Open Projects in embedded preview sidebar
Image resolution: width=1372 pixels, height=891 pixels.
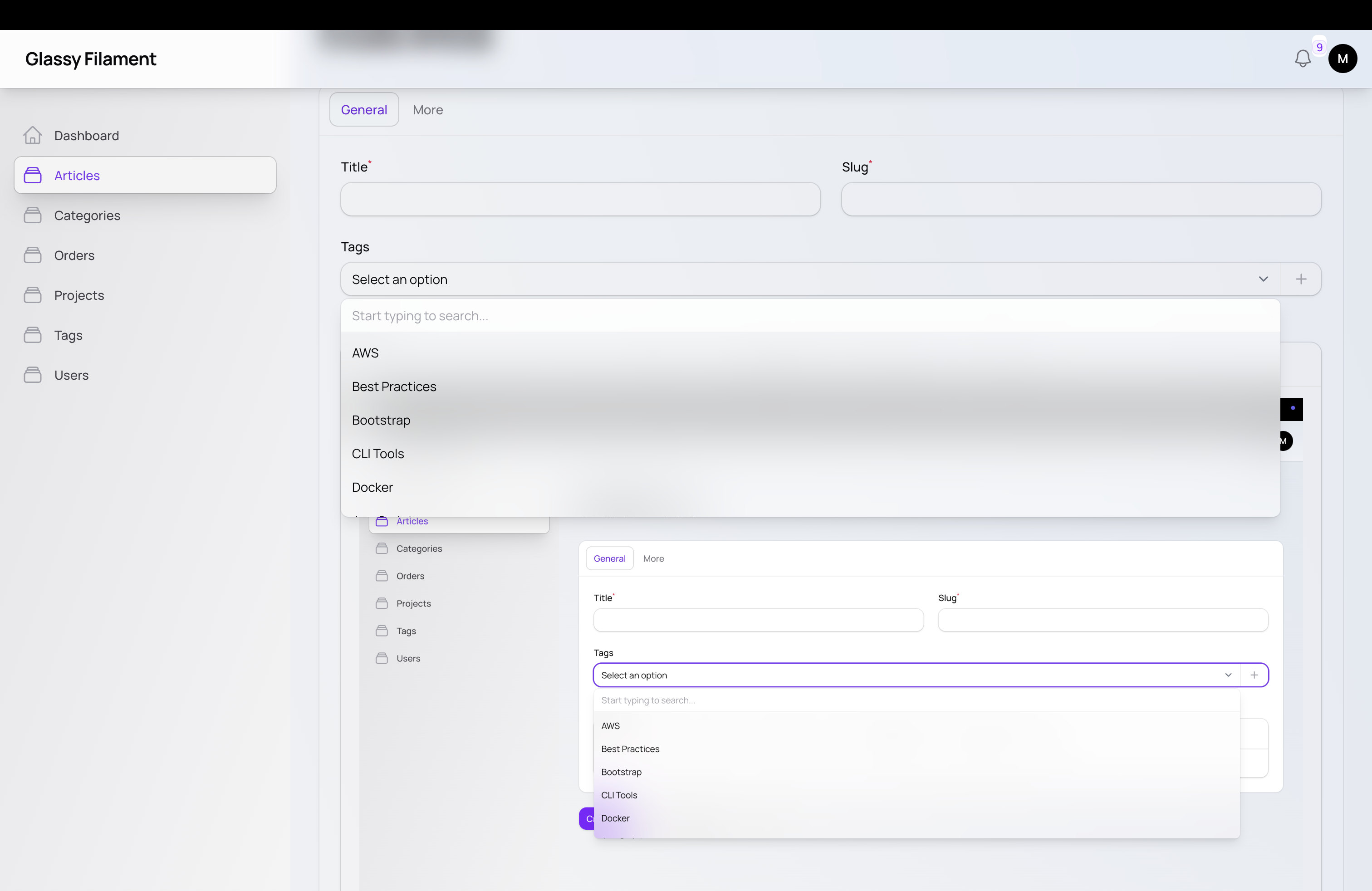(x=460, y=603)
